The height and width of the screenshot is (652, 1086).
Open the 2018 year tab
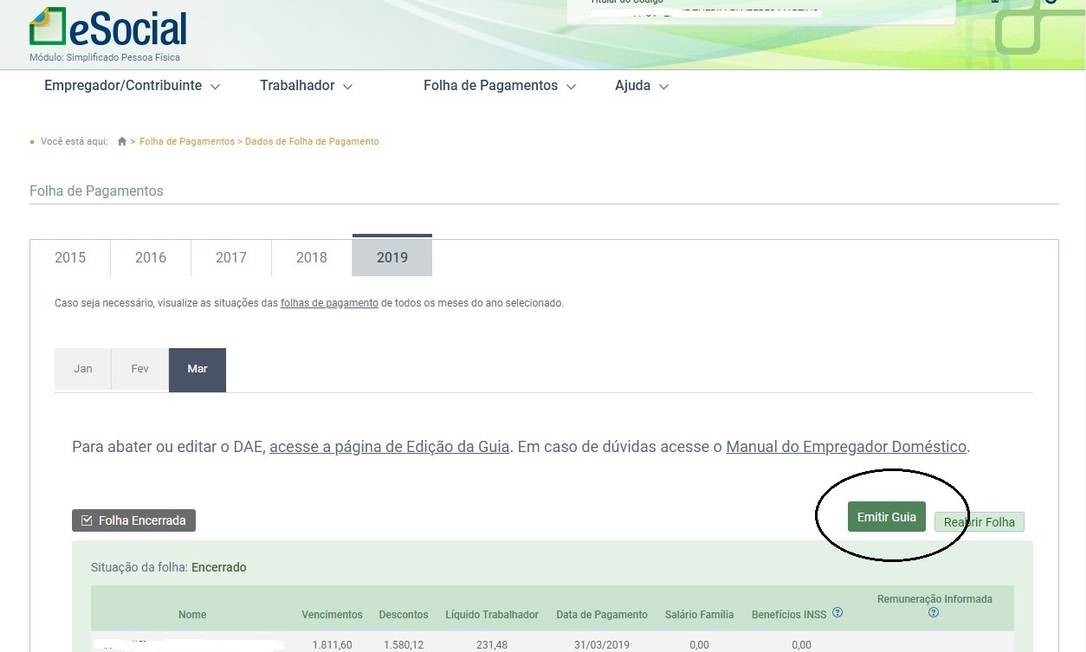tap(311, 257)
